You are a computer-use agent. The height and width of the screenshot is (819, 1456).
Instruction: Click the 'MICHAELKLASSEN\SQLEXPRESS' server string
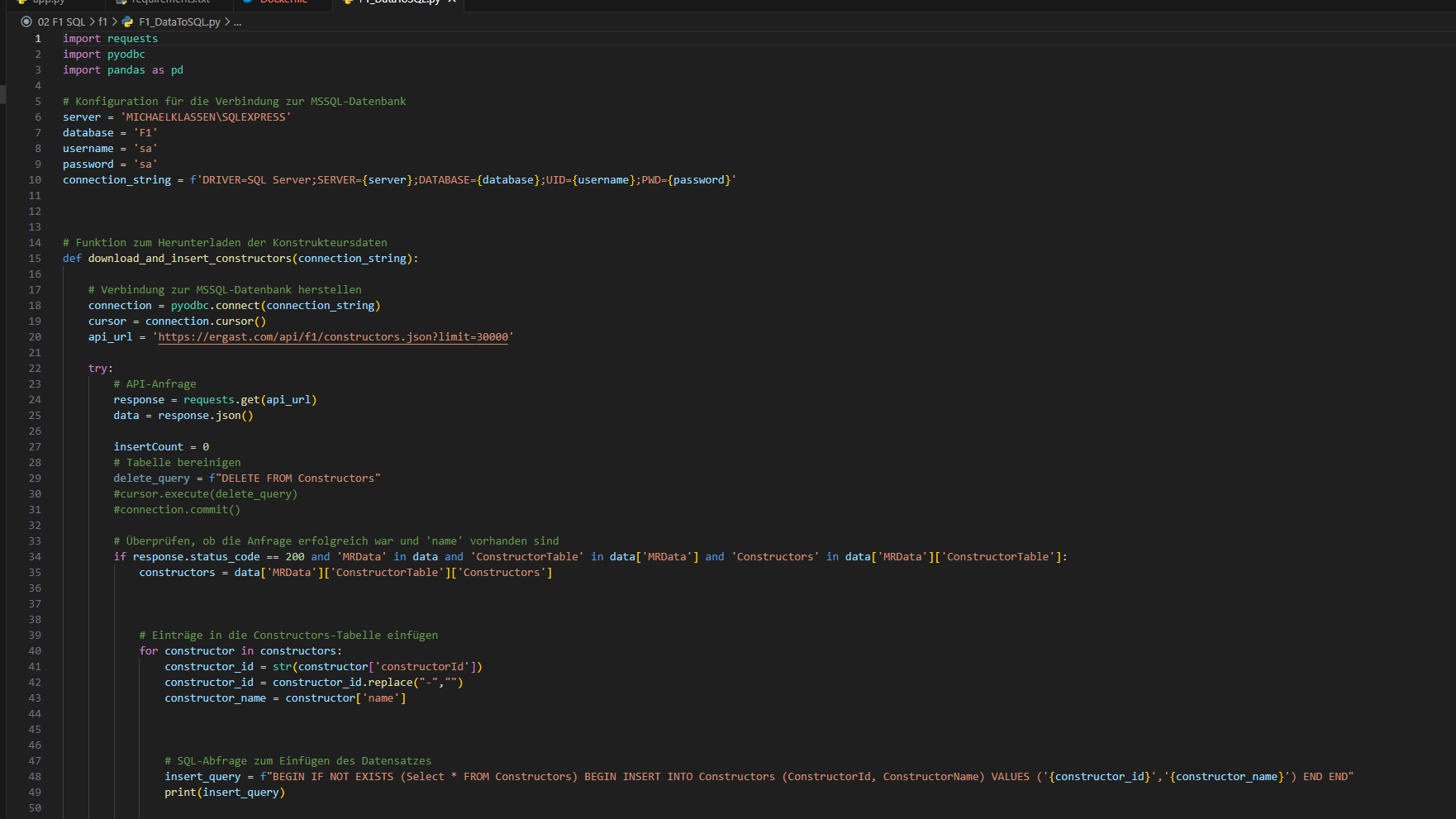point(206,117)
